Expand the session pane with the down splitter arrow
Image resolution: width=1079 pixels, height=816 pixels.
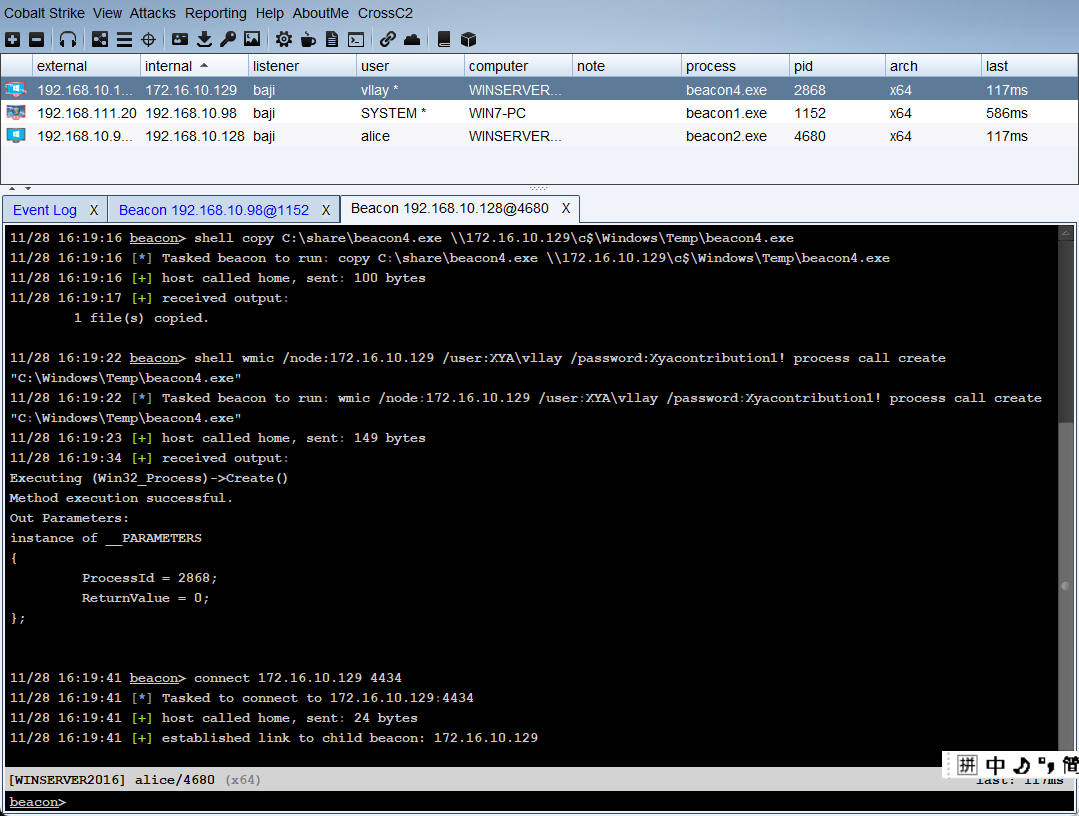click(x=28, y=188)
